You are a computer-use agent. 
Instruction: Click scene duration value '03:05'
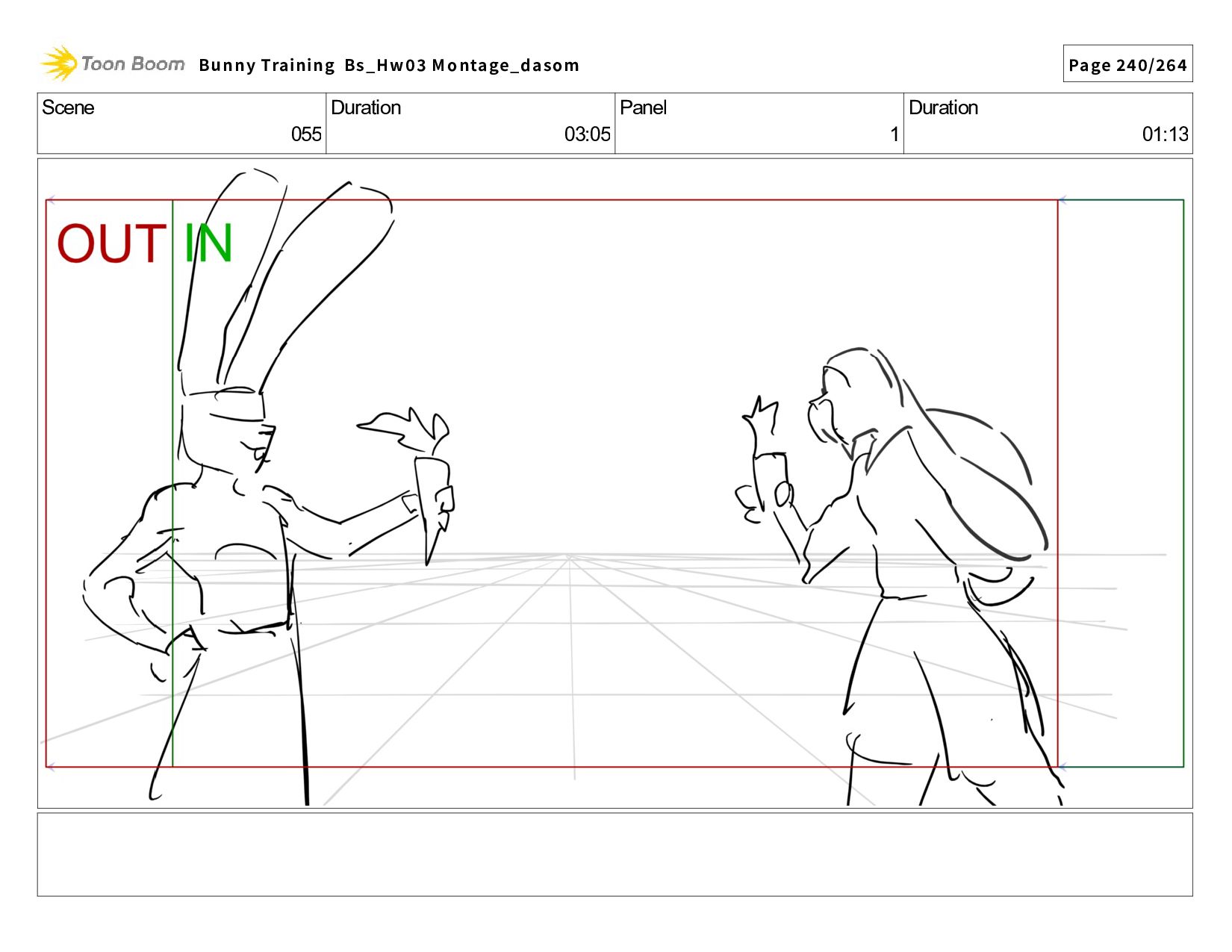point(587,134)
